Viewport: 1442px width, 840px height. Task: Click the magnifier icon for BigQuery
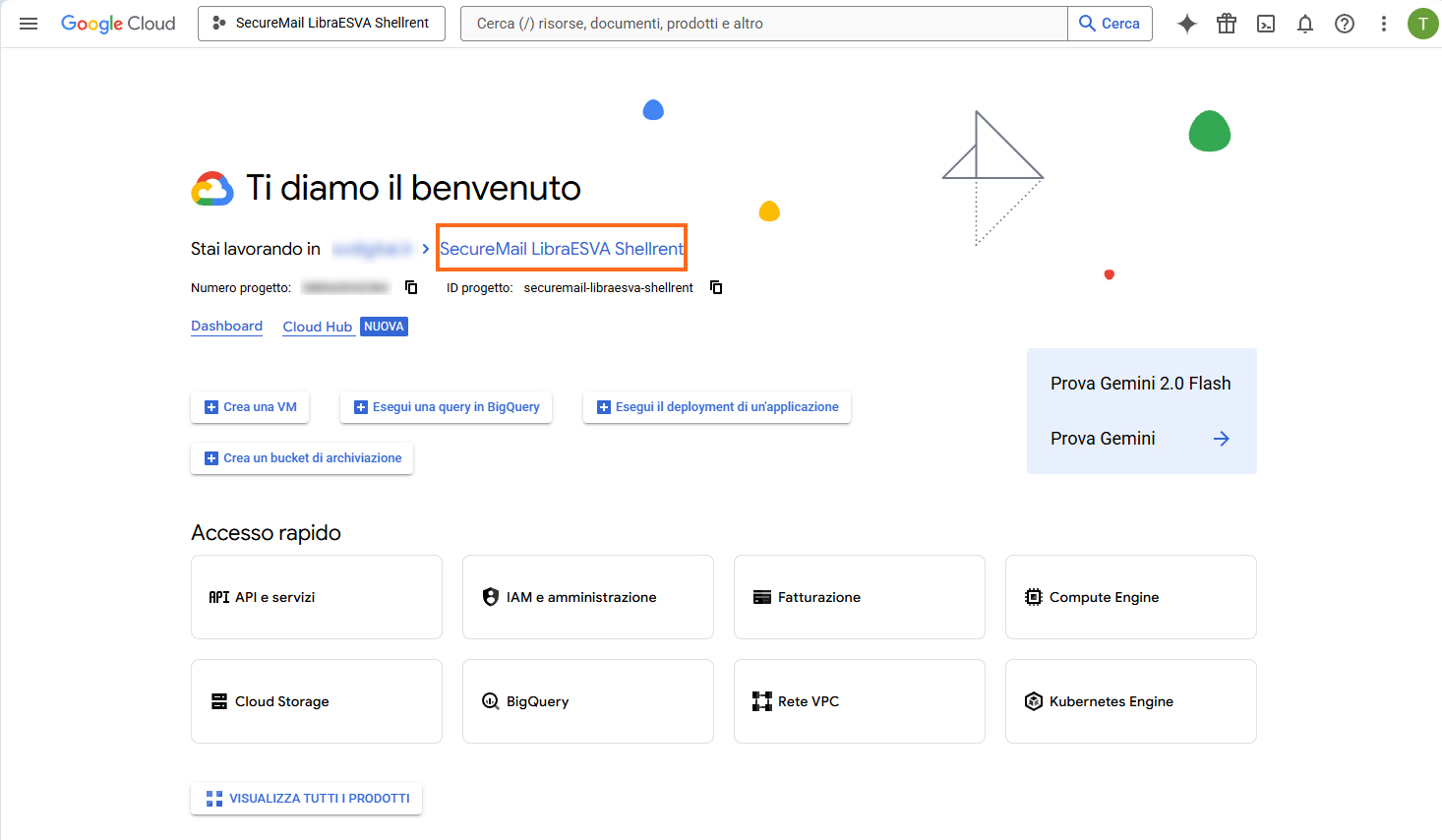(491, 701)
